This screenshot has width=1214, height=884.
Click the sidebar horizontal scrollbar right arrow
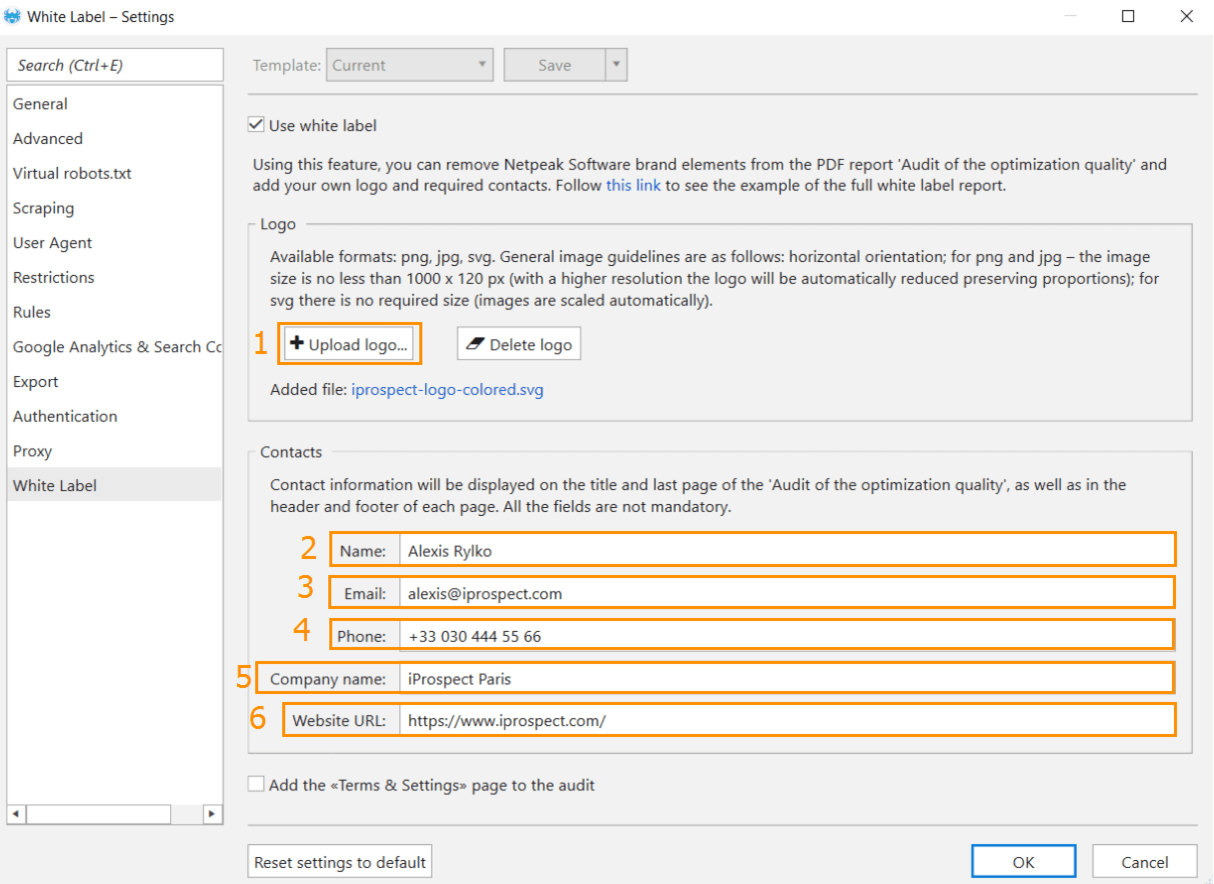coord(212,814)
